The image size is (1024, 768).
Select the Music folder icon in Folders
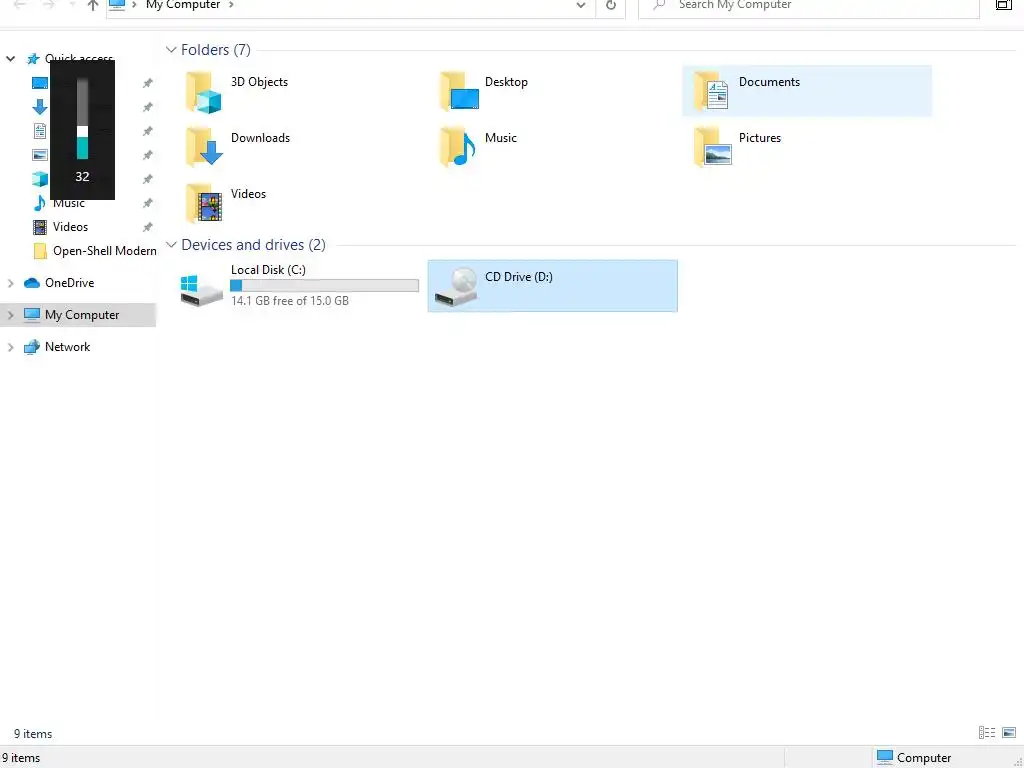coord(458,147)
